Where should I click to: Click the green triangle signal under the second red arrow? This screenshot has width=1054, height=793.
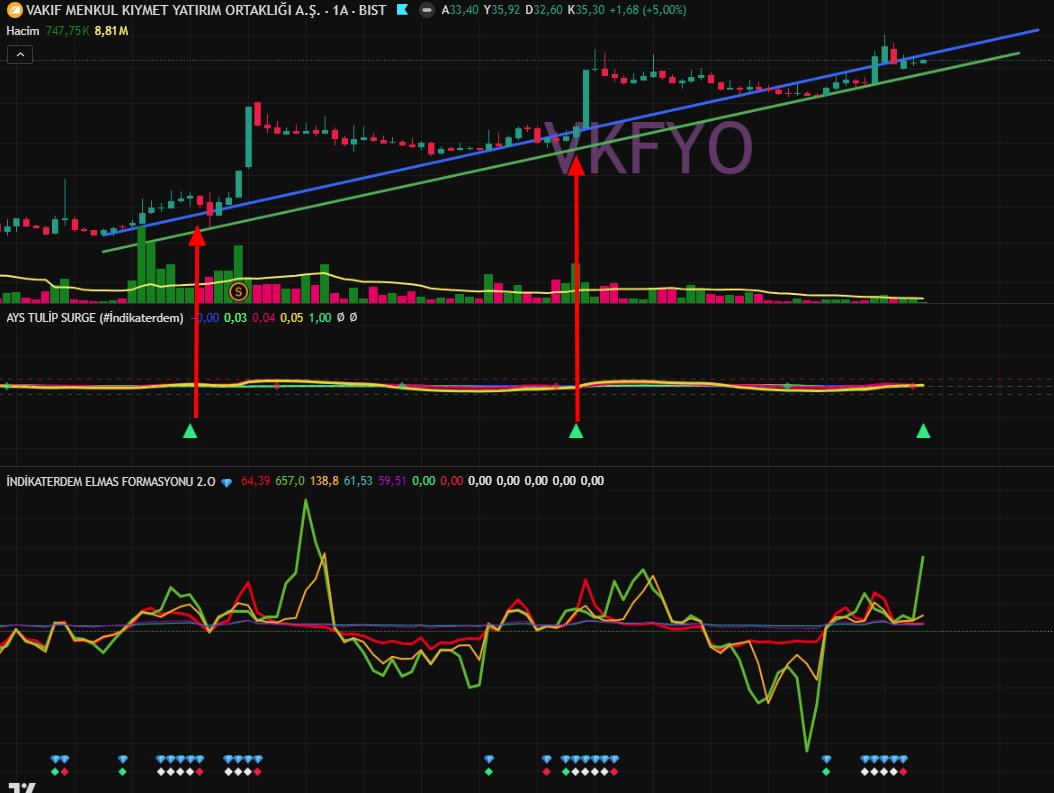(x=576, y=431)
